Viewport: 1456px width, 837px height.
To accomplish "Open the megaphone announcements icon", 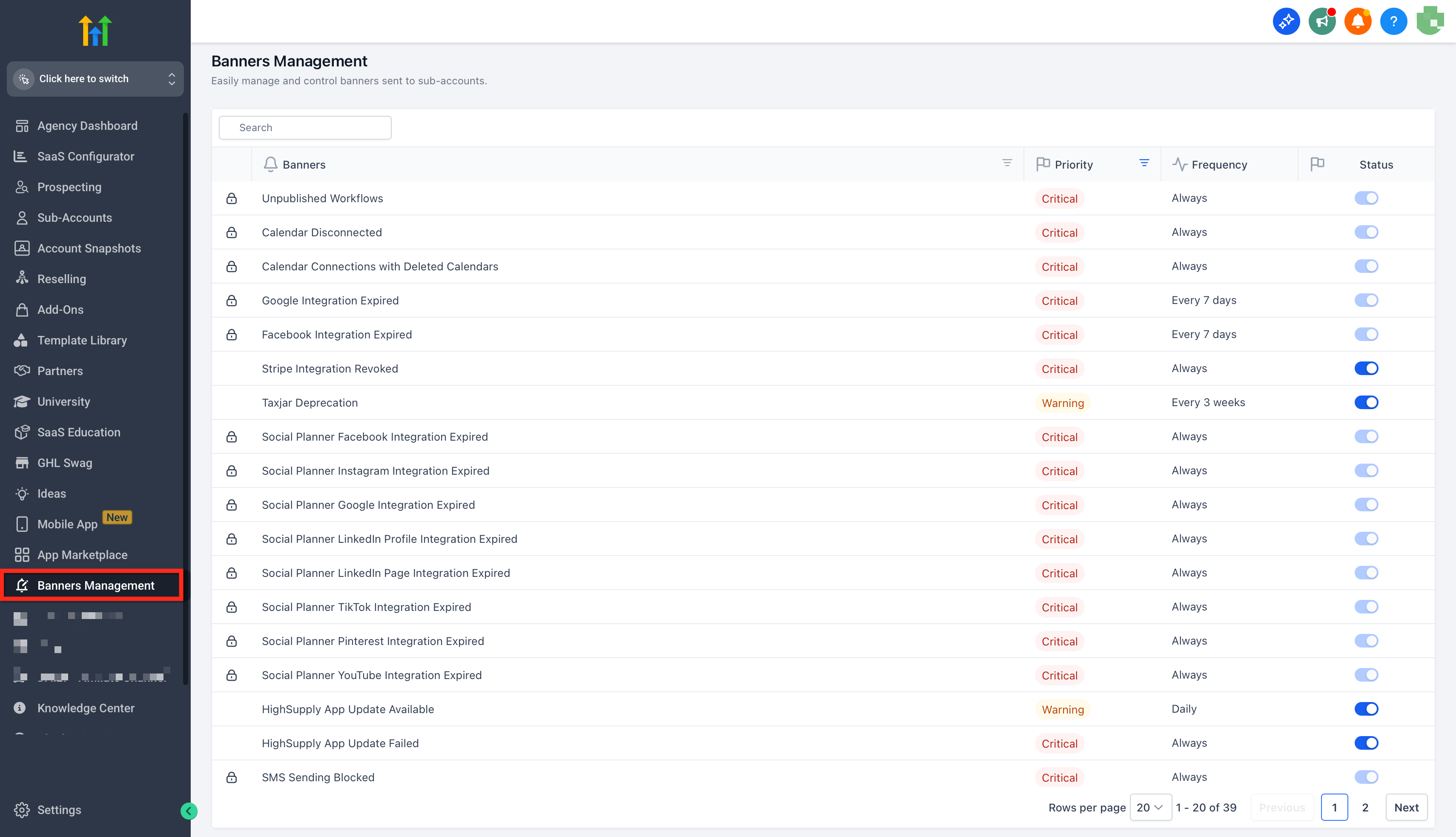I will pos(1322,22).
